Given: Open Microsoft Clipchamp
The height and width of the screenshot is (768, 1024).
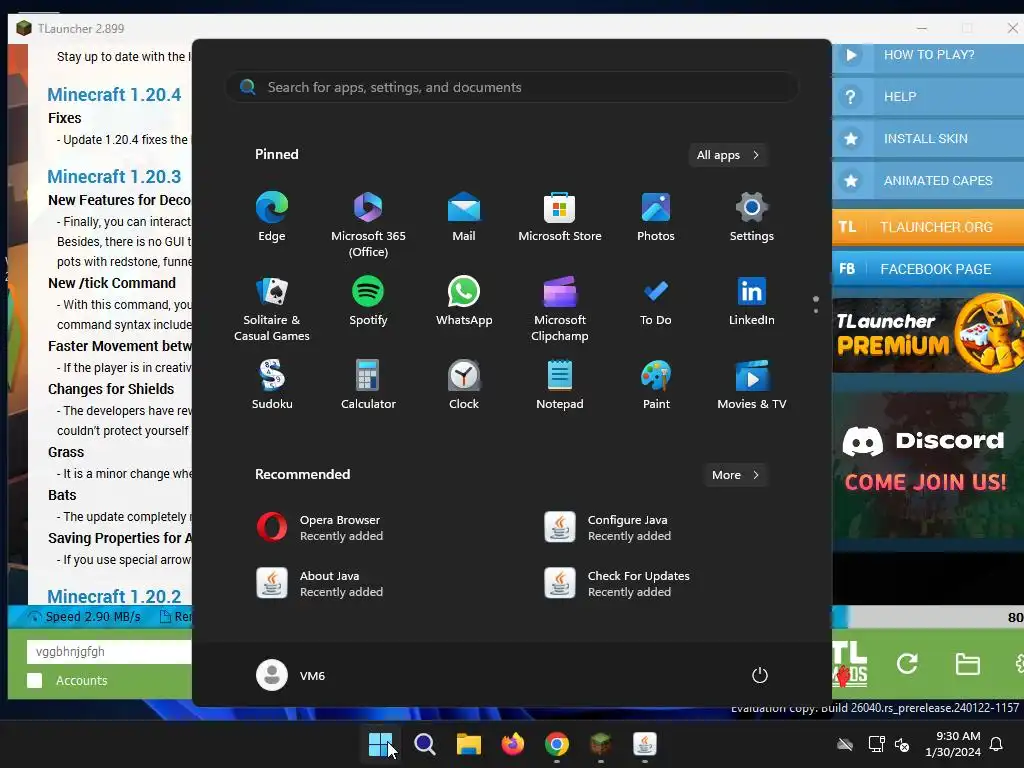Looking at the screenshot, I should click(560, 309).
